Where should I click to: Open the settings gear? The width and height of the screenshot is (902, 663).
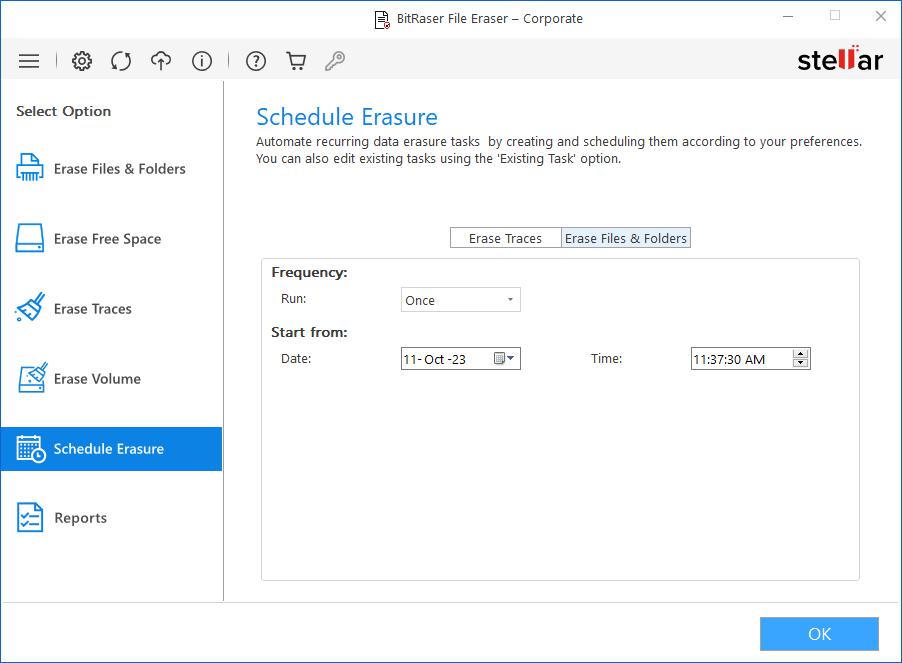tap(82, 61)
